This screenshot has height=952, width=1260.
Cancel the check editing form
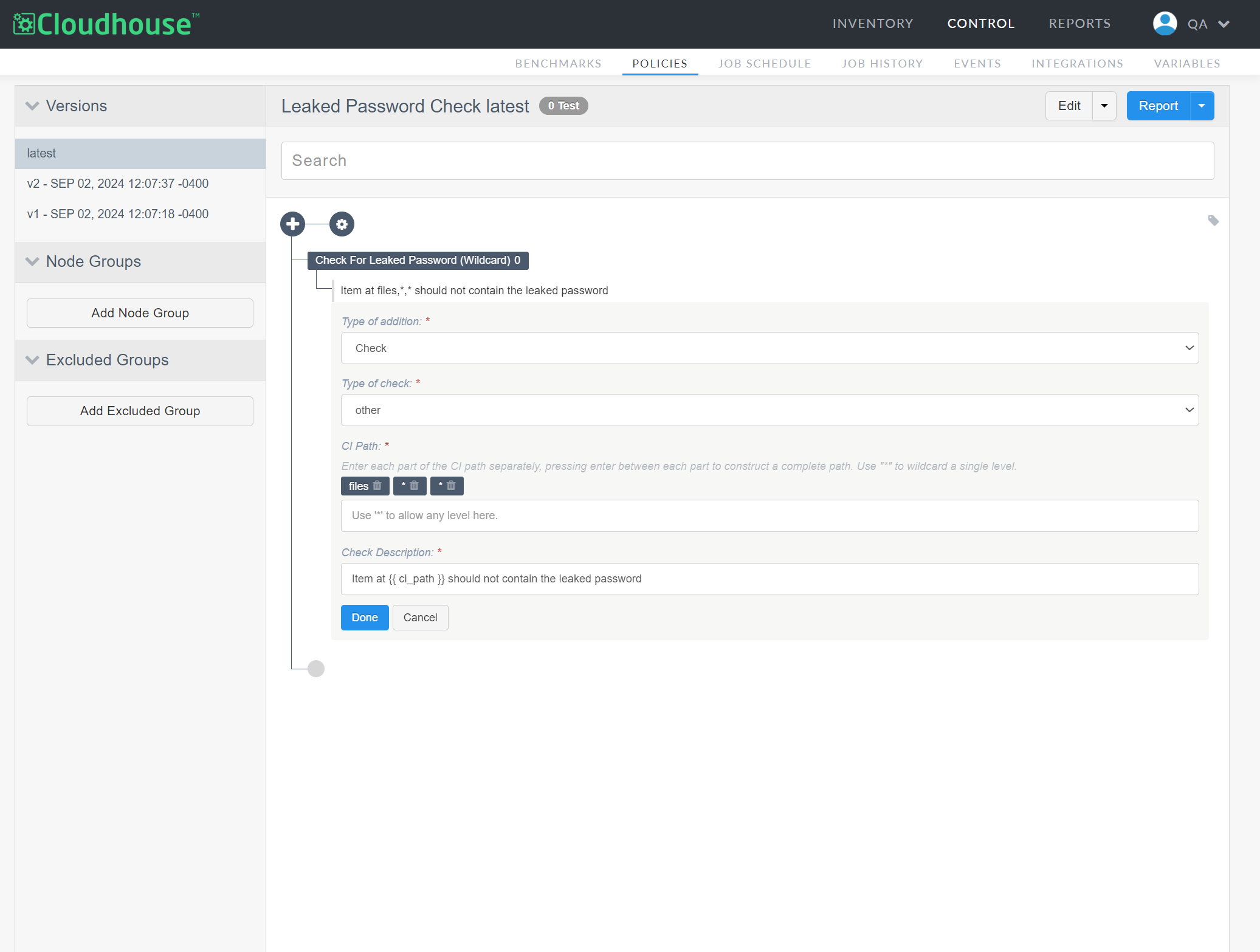pos(420,618)
